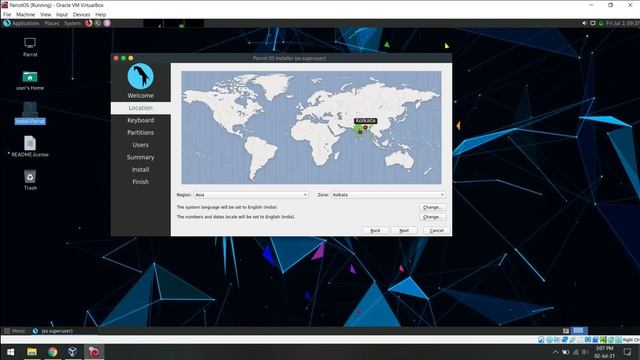Click the workspace switcher in bottom panel
640x360 pixels.
pyautogui.click(x=579, y=331)
